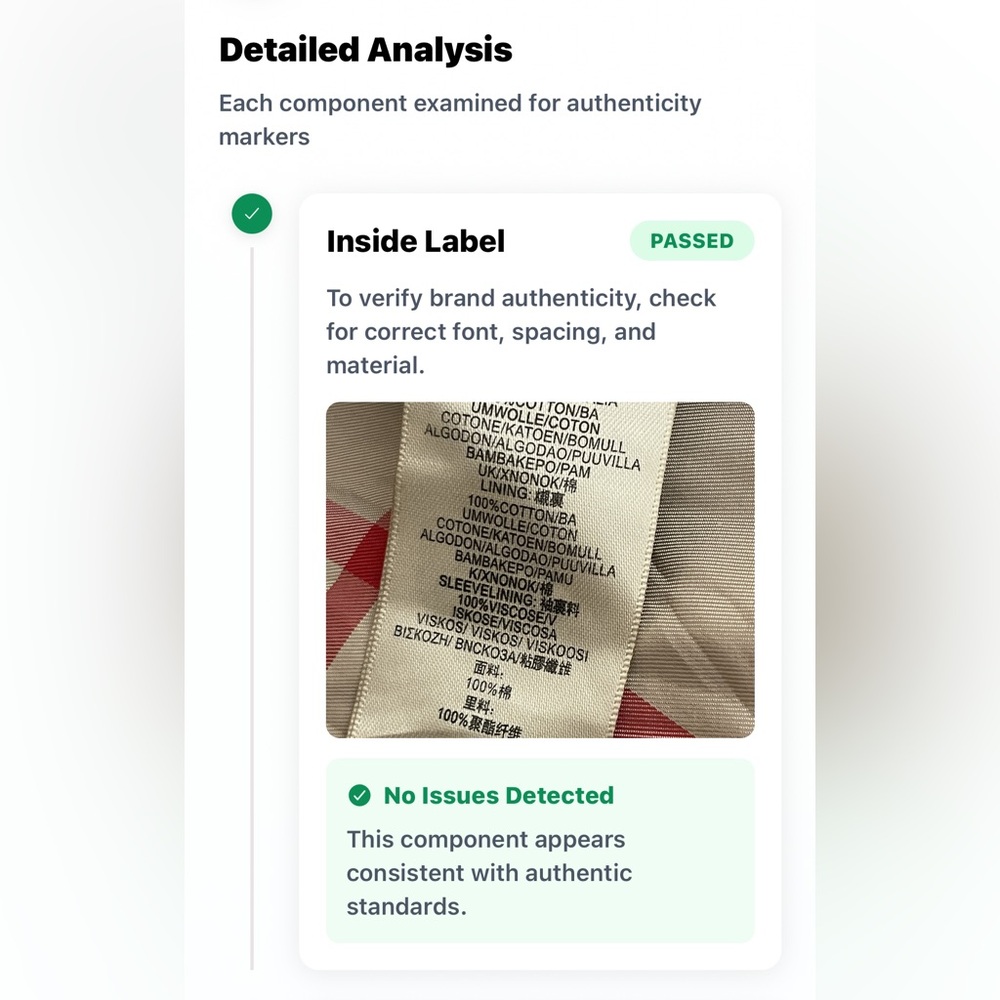This screenshot has width=1000, height=1000.
Task: Click the BAMBAKEPO/PAMU line in the photo
Action: tap(513, 567)
